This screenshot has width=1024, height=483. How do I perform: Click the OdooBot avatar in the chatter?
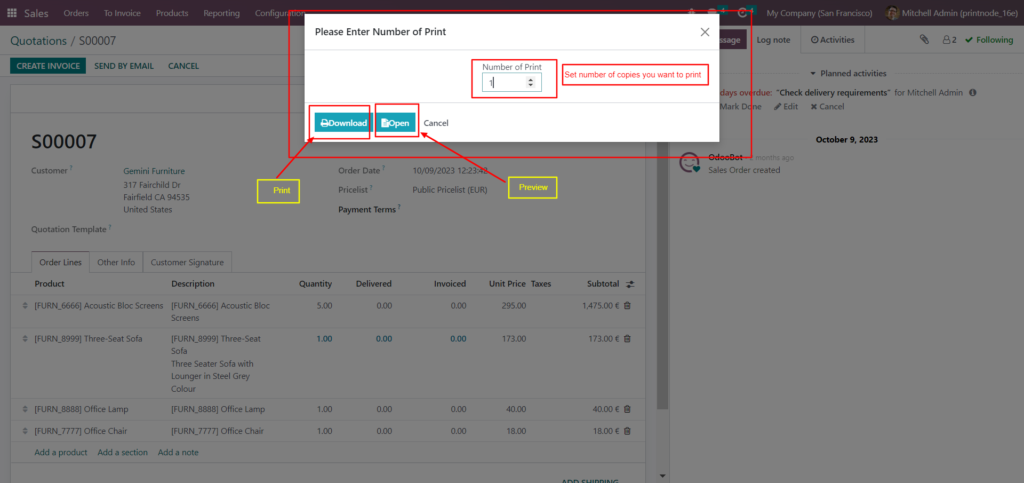(x=690, y=163)
